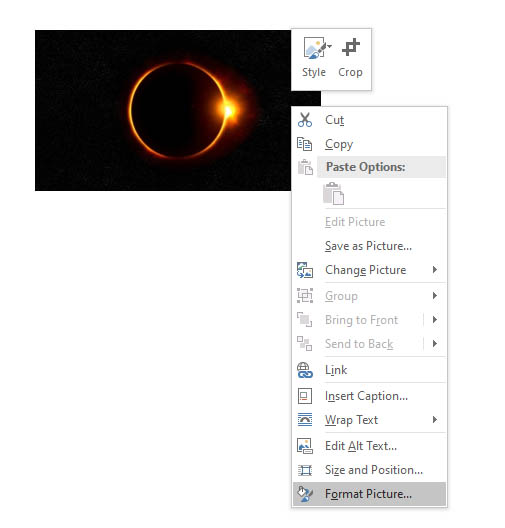Click the Bring to Front entry text

point(362,320)
